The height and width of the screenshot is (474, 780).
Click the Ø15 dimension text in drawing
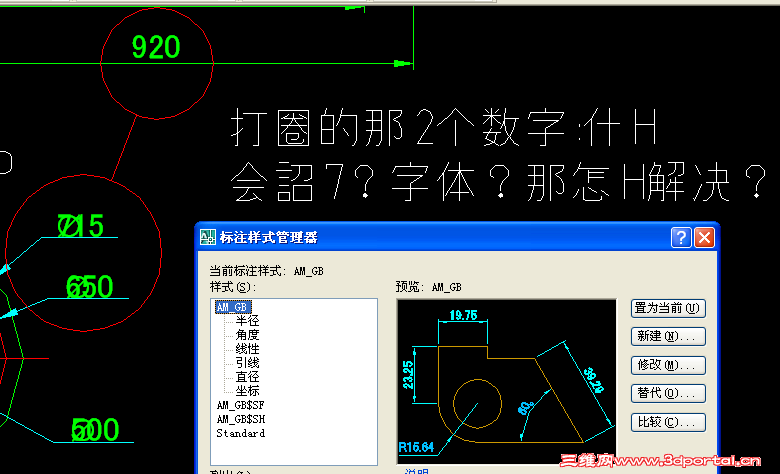(x=81, y=226)
